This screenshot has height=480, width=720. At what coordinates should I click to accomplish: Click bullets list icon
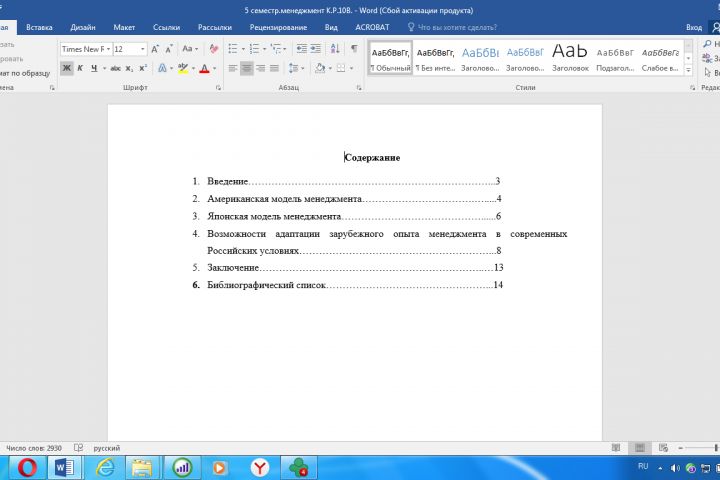tap(233, 49)
